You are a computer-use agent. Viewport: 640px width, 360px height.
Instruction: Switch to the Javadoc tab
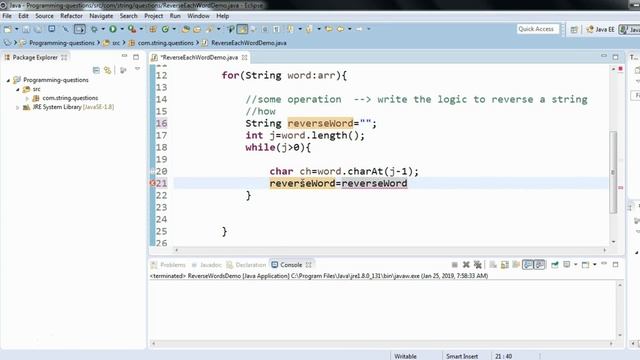coord(207,265)
